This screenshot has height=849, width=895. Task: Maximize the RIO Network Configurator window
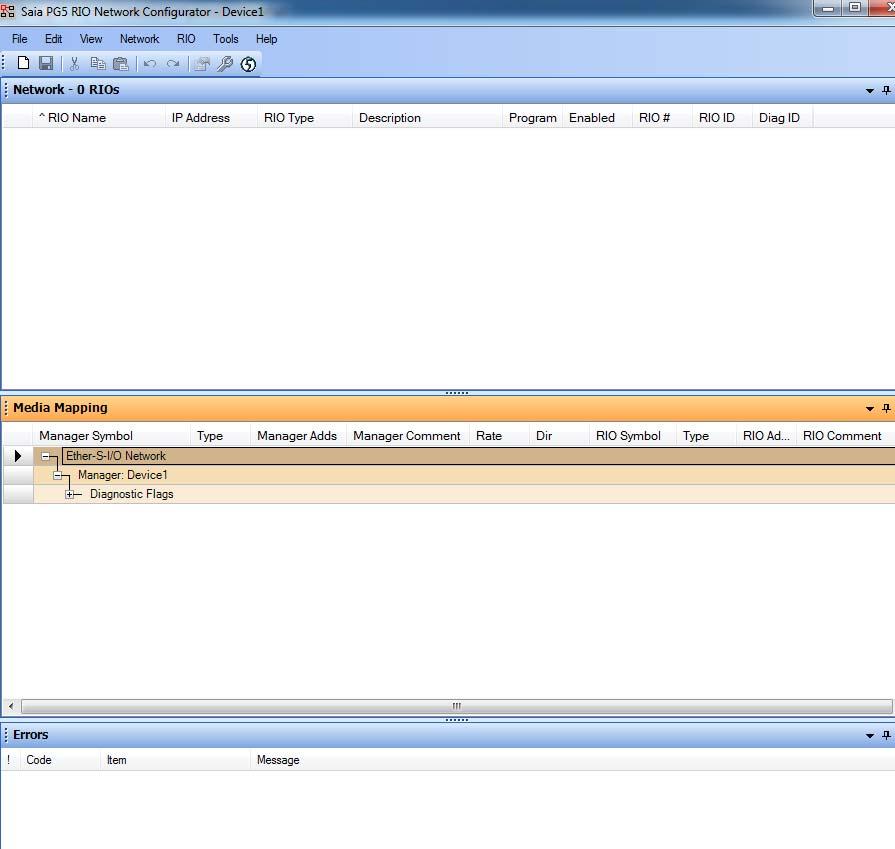[854, 8]
